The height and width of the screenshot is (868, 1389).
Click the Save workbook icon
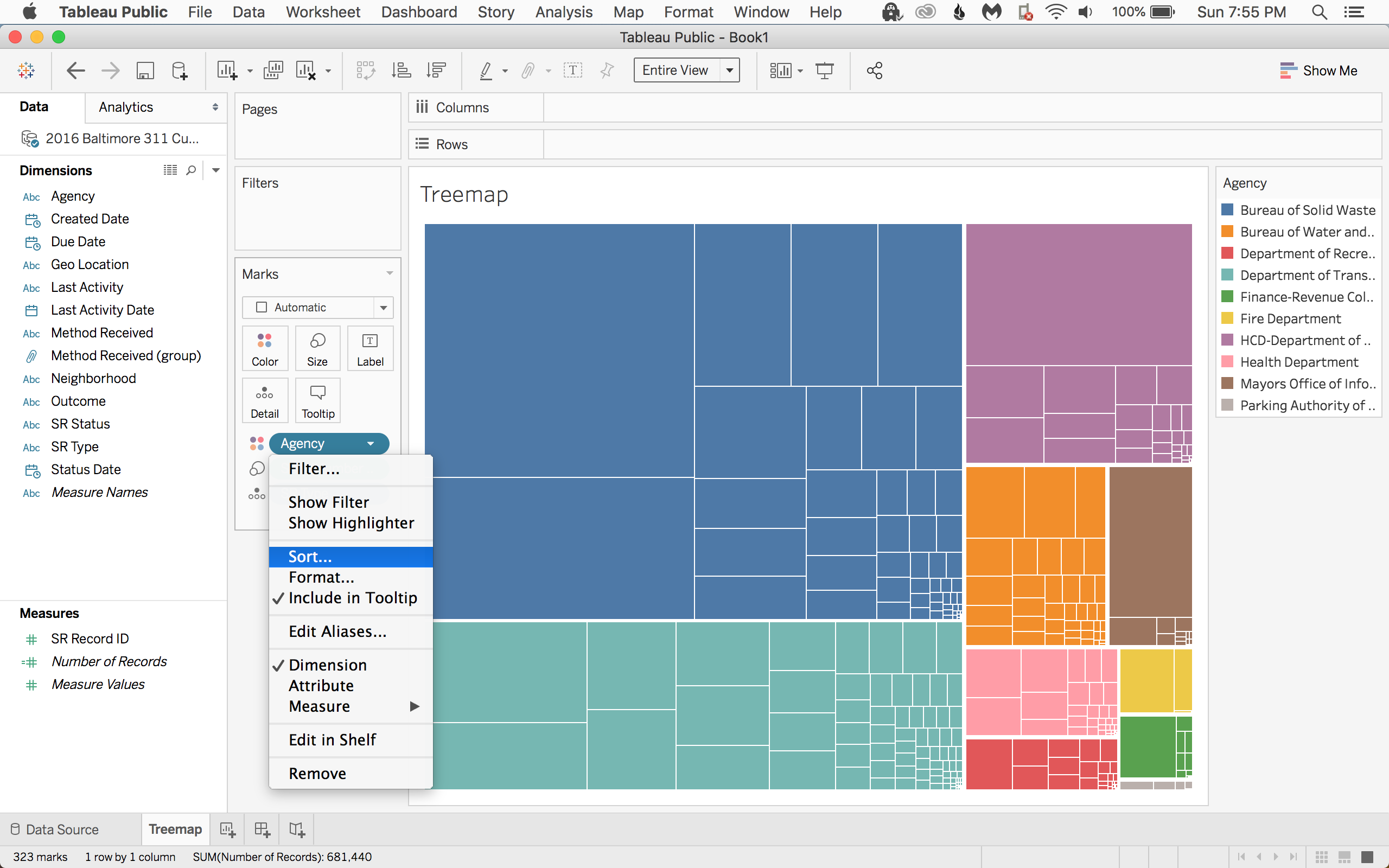click(145, 71)
